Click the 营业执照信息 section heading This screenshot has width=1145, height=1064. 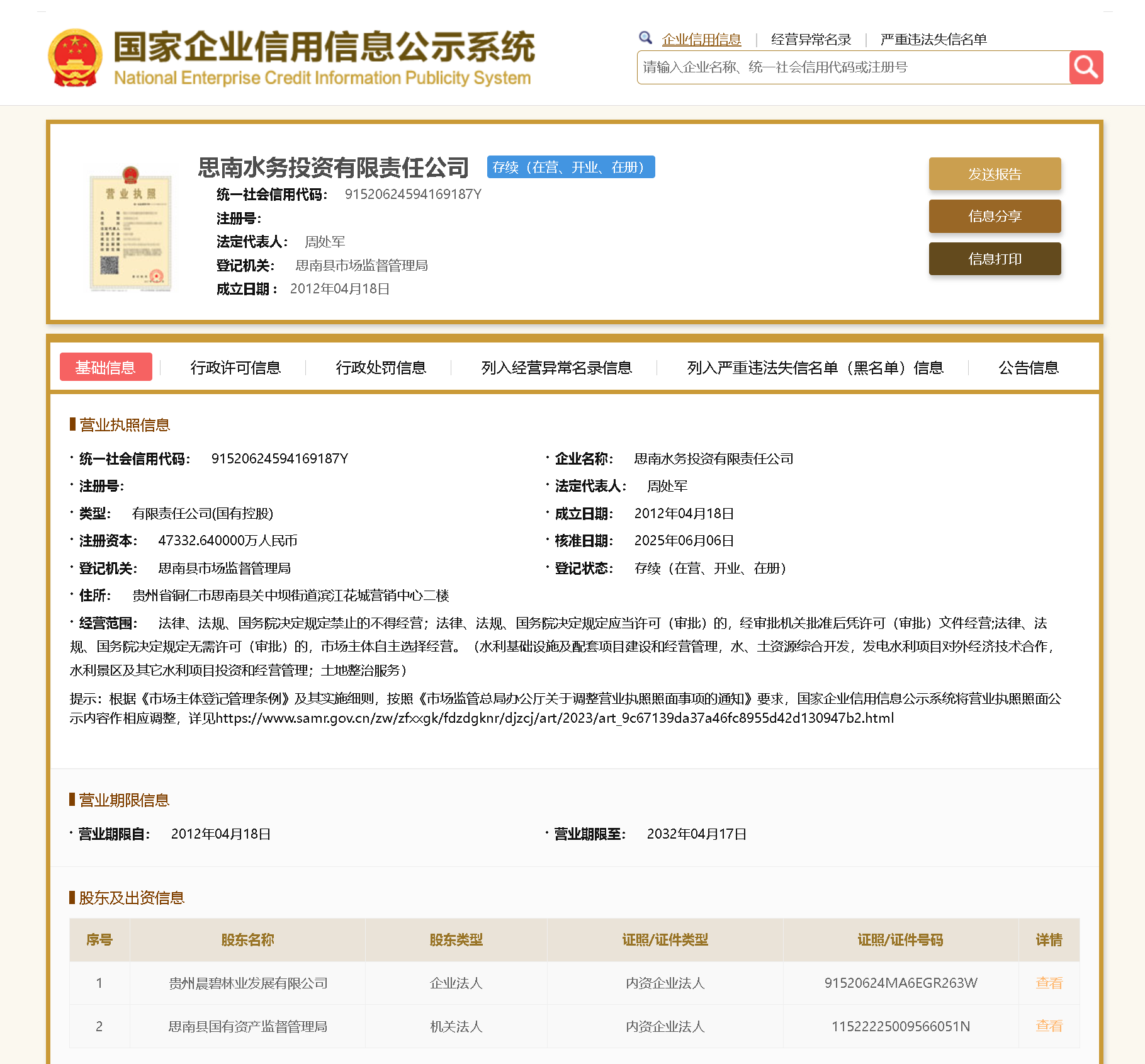tap(125, 425)
